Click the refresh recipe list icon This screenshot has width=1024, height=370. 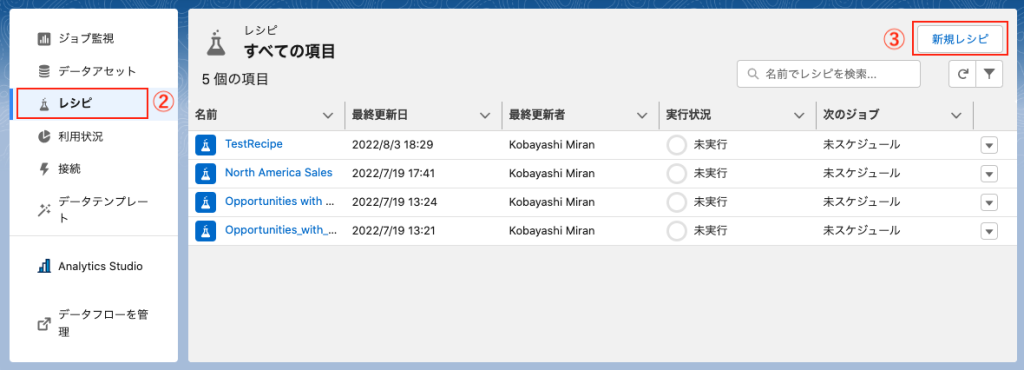(x=962, y=74)
